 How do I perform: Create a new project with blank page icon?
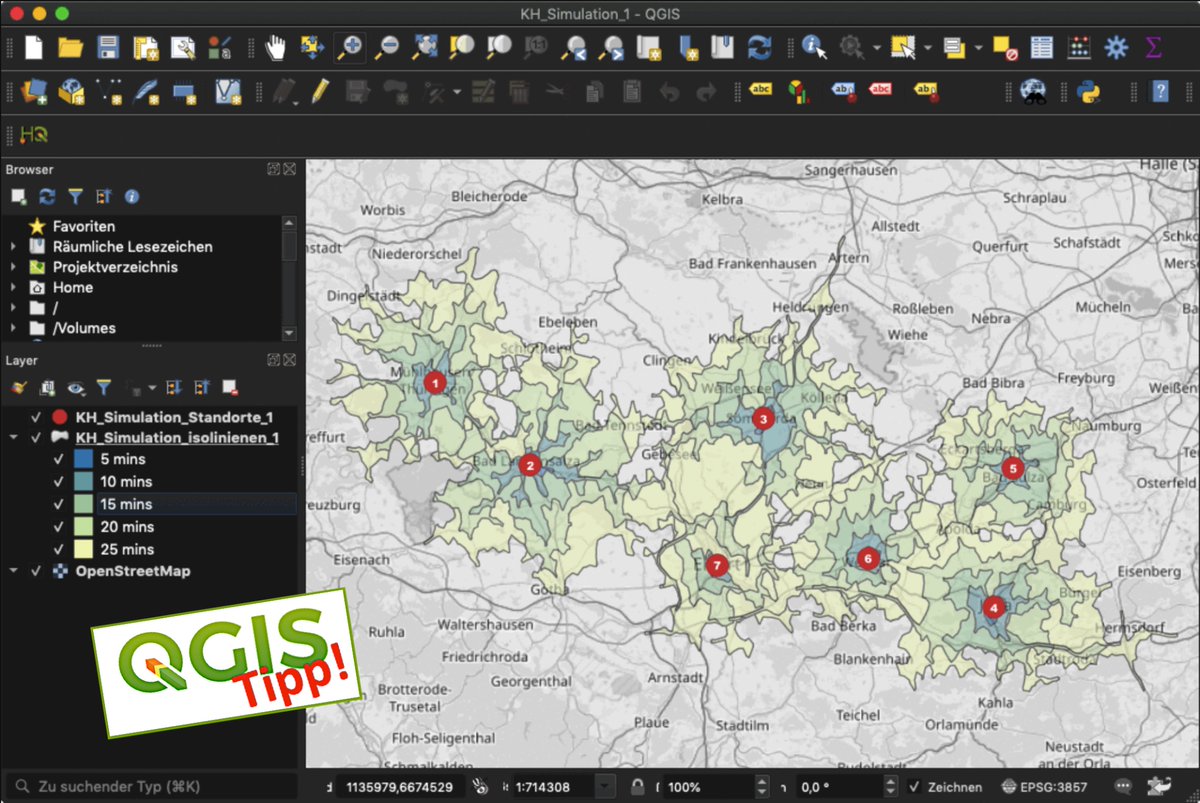point(35,47)
